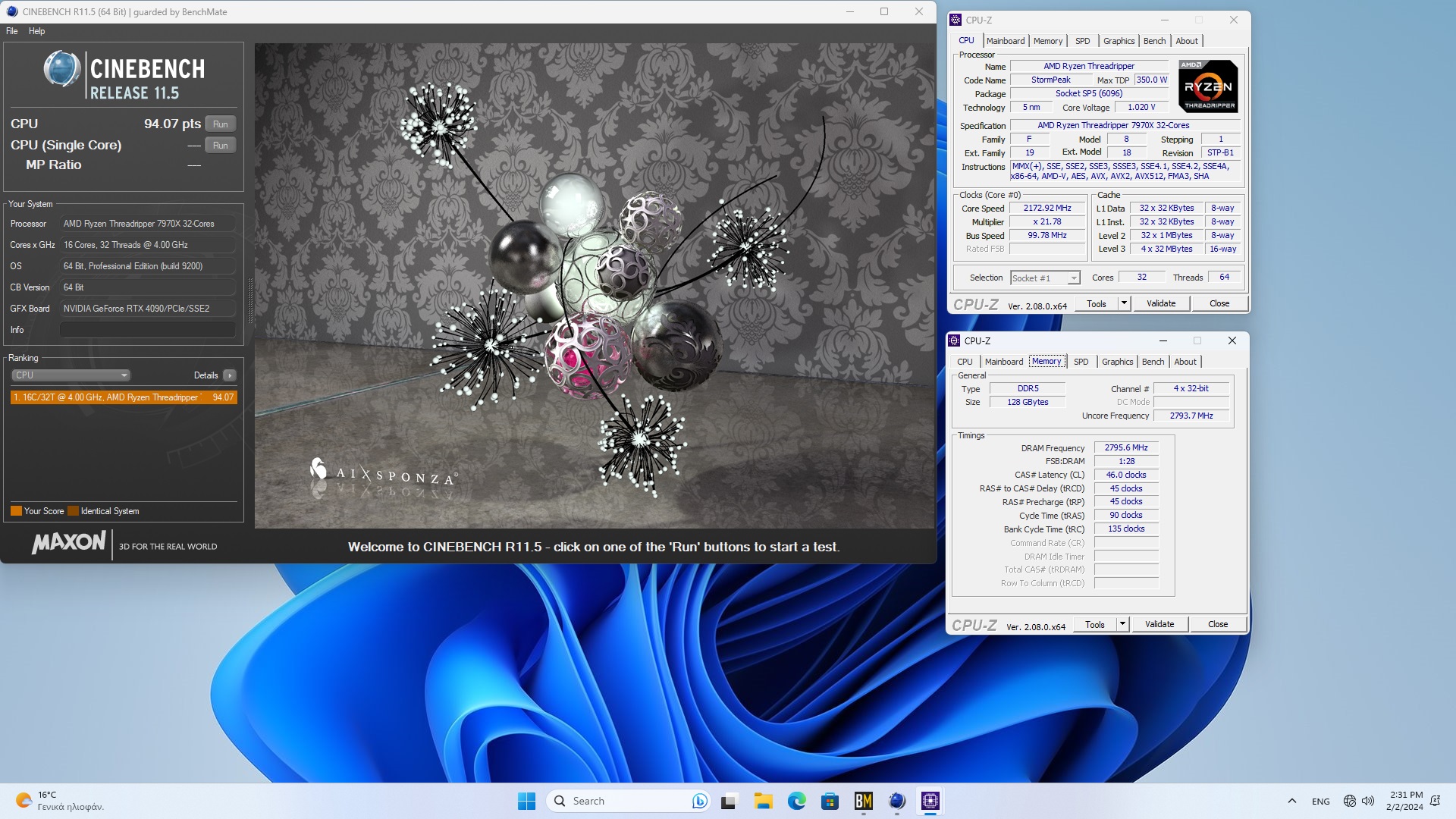The width and height of the screenshot is (1456, 819).
Task: Click Validate in top CPU-Z window
Action: tap(1161, 303)
